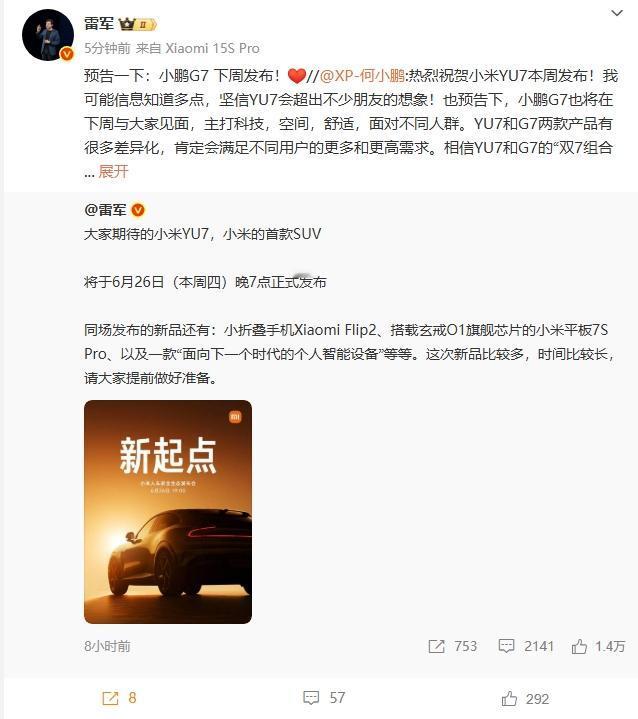Open Lei Jun's profile avatar
This screenshot has width=638, height=719.
click(x=48, y=35)
